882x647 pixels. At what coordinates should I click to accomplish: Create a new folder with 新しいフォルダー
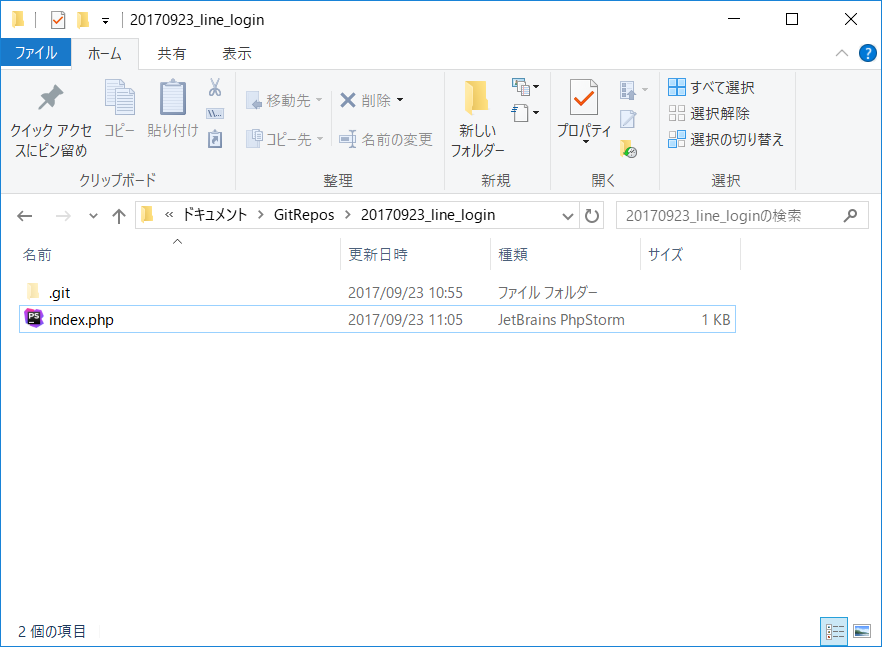pyautogui.click(x=477, y=119)
